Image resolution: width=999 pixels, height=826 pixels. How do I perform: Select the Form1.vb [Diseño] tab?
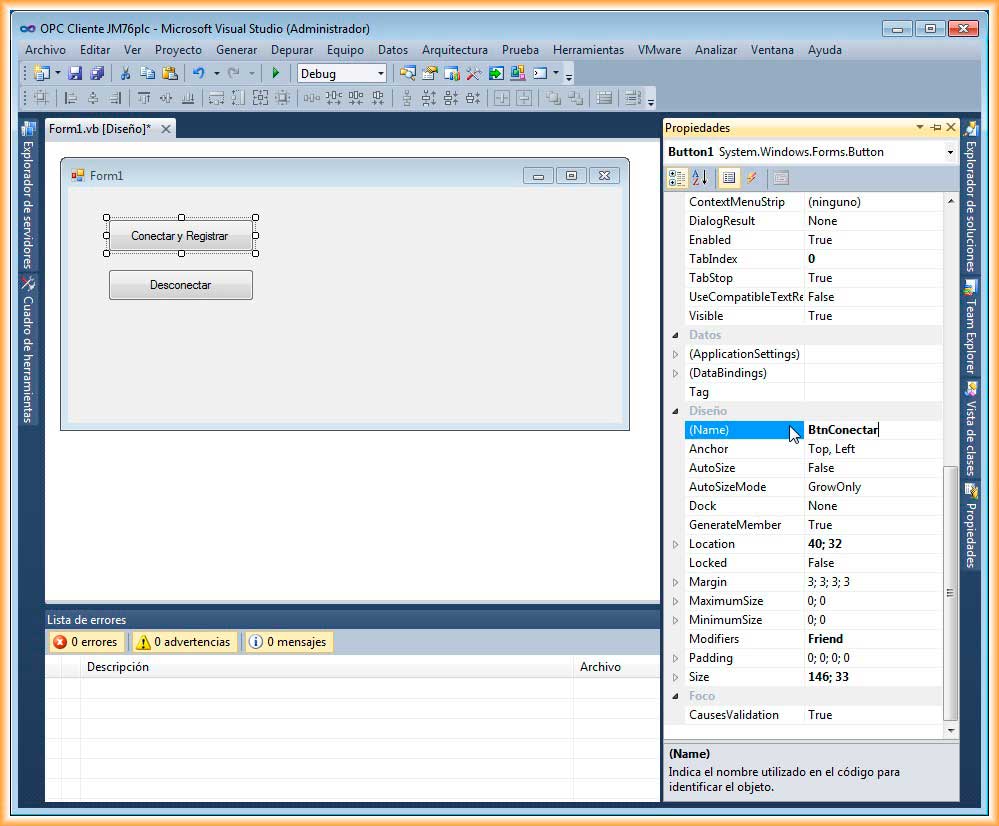(99, 129)
